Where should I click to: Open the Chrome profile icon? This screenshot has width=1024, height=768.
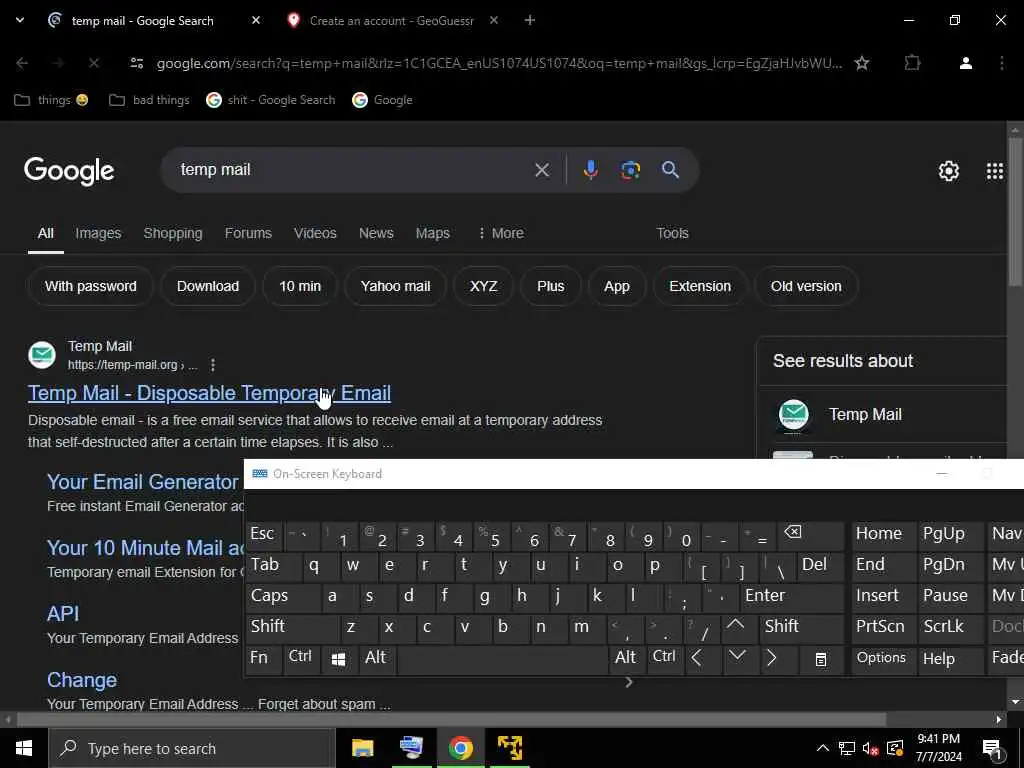pyautogui.click(x=966, y=63)
